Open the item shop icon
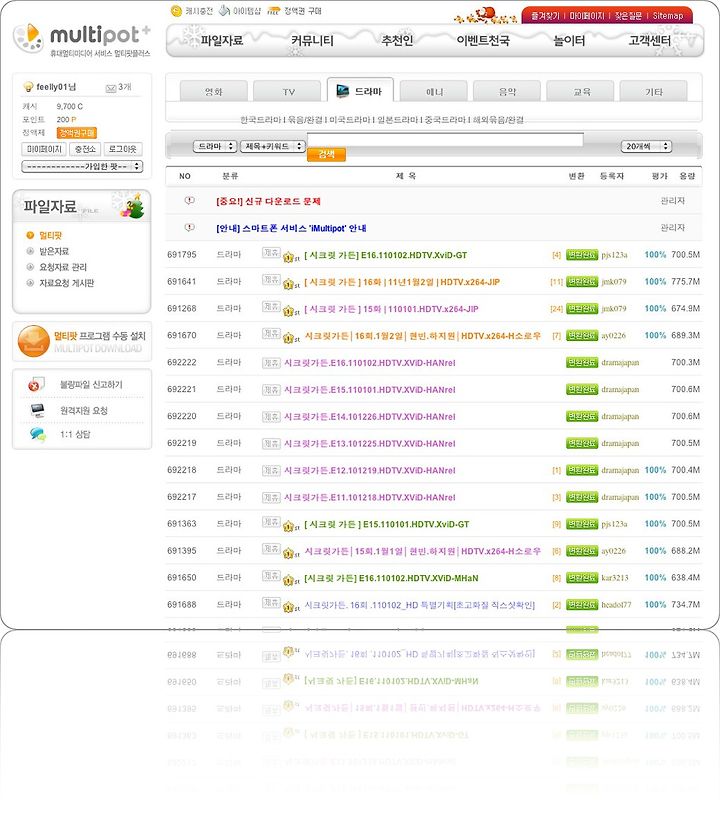The image size is (720, 815). tap(224, 10)
